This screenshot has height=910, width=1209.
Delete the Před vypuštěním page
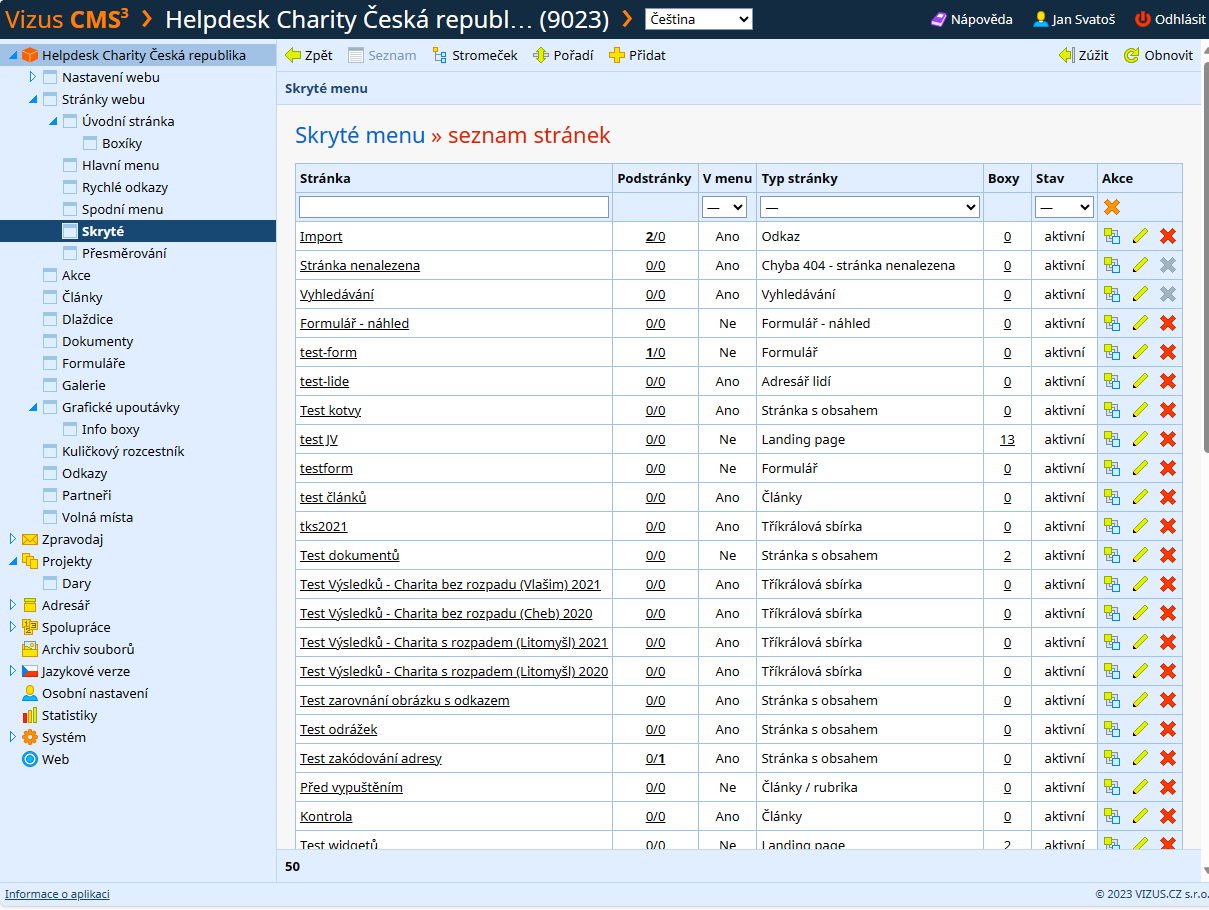[x=1168, y=788]
